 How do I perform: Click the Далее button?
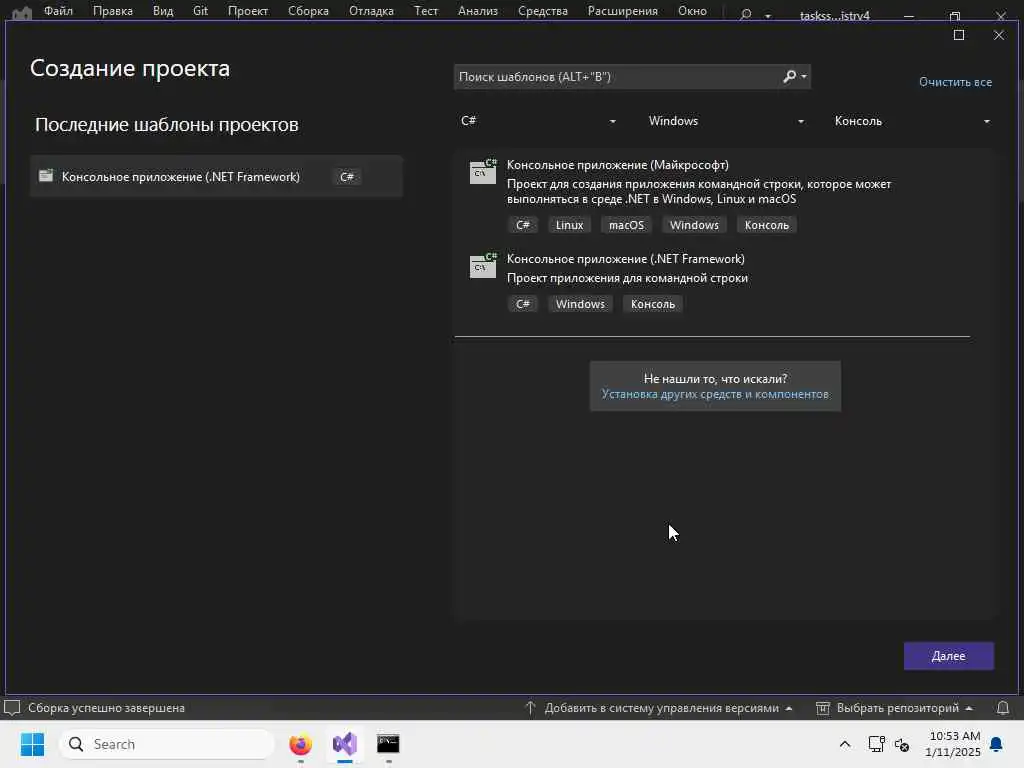(x=948, y=656)
